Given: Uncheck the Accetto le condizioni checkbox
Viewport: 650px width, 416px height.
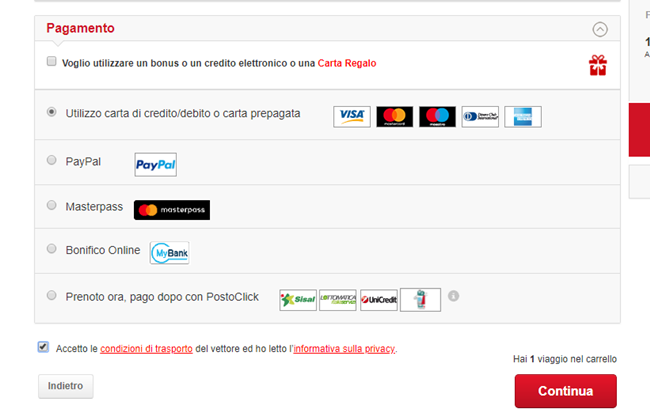Looking at the screenshot, I should tap(43, 347).
